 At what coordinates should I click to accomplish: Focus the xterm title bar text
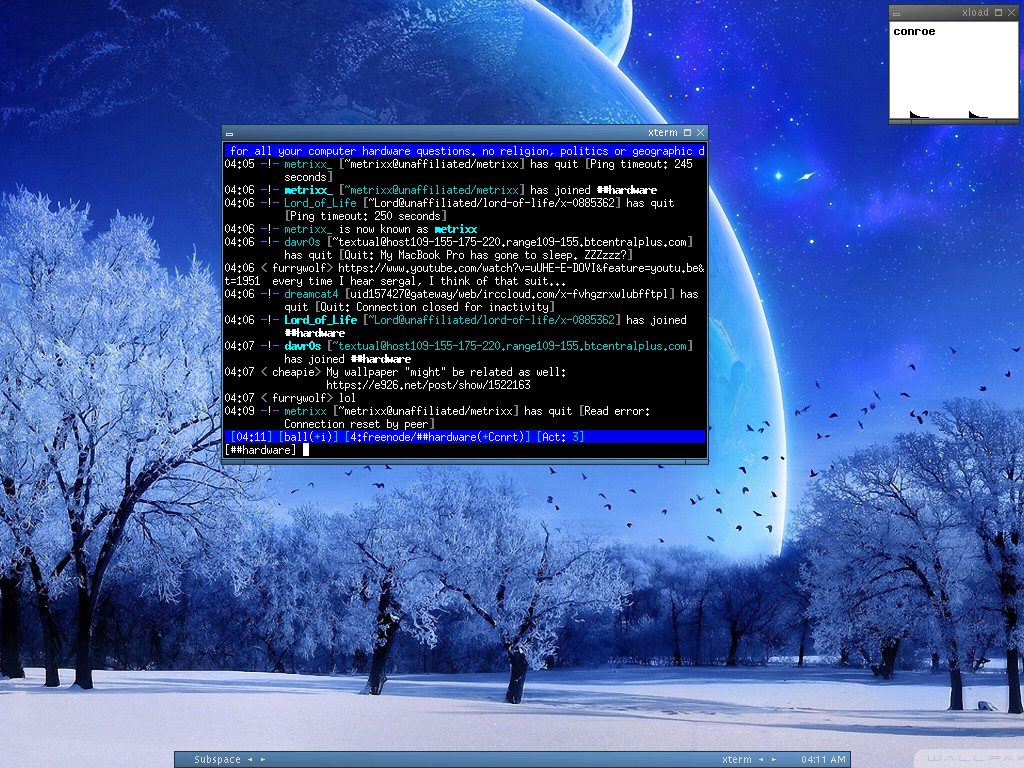click(x=663, y=133)
